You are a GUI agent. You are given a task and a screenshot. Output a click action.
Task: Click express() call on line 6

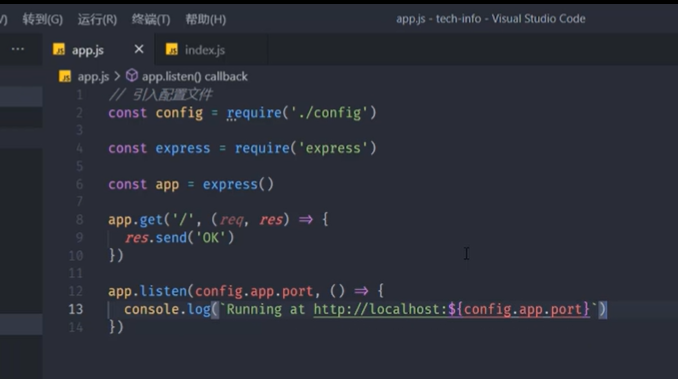click(238, 185)
